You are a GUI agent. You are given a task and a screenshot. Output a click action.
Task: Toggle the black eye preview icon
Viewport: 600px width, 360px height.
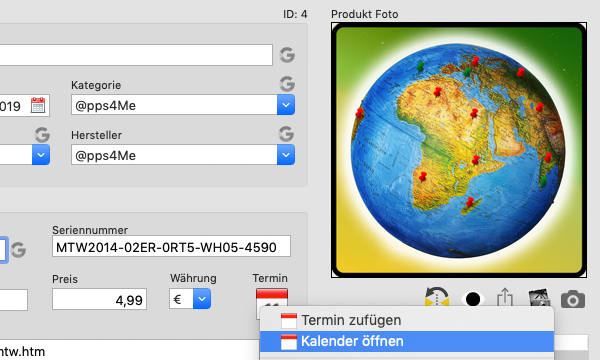click(x=473, y=299)
